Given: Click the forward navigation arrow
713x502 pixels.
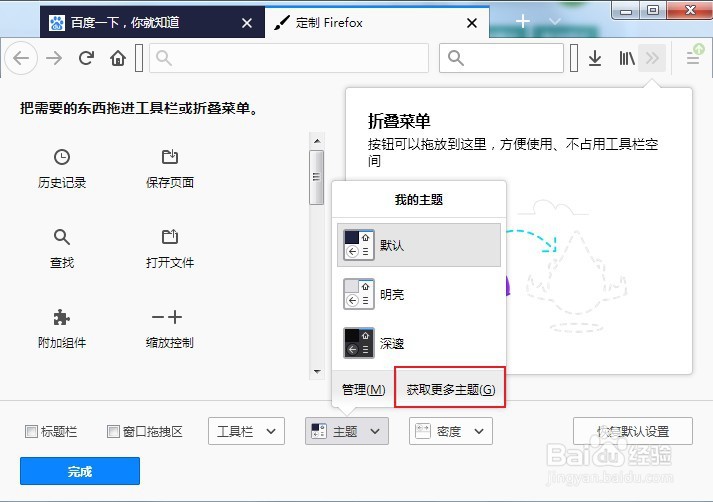Looking at the screenshot, I should 54,58.
